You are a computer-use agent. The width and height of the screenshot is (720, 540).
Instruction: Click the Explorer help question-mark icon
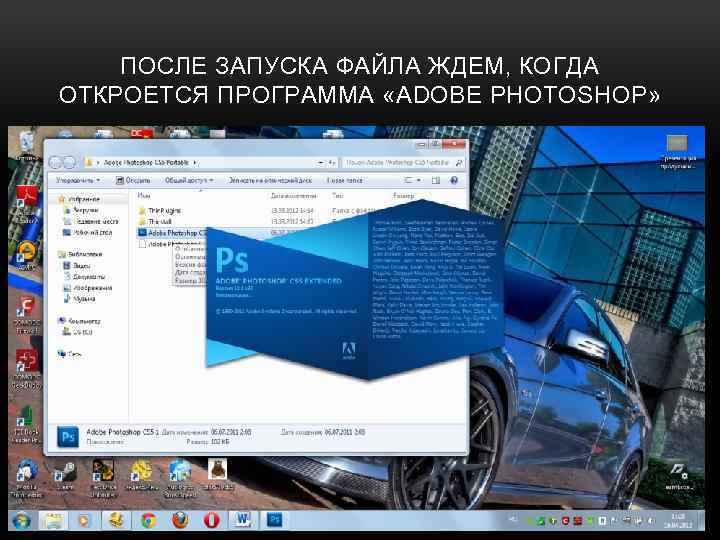pyautogui.click(x=454, y=180)
